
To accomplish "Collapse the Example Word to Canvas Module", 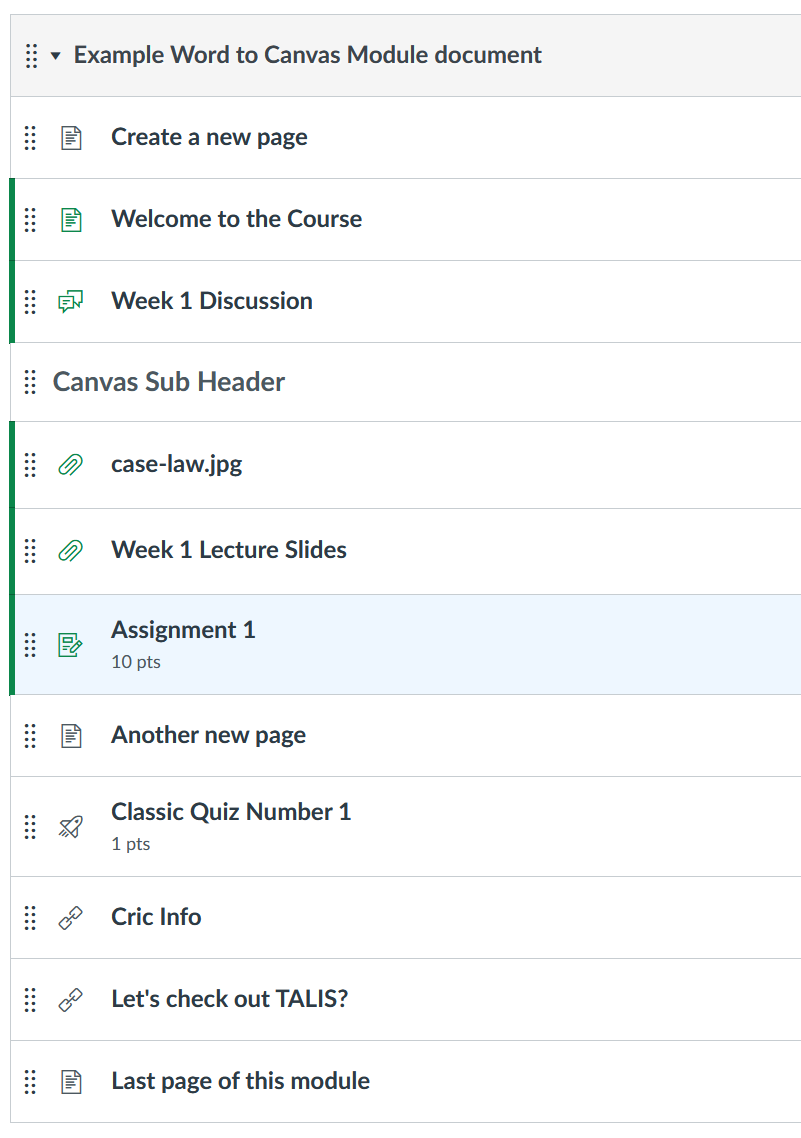I will (56, 56).
